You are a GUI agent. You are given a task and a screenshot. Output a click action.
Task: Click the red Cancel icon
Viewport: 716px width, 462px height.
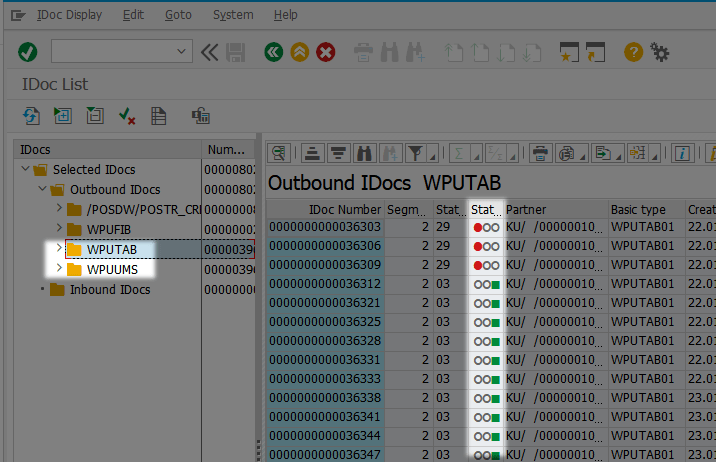tap(325, 51)
